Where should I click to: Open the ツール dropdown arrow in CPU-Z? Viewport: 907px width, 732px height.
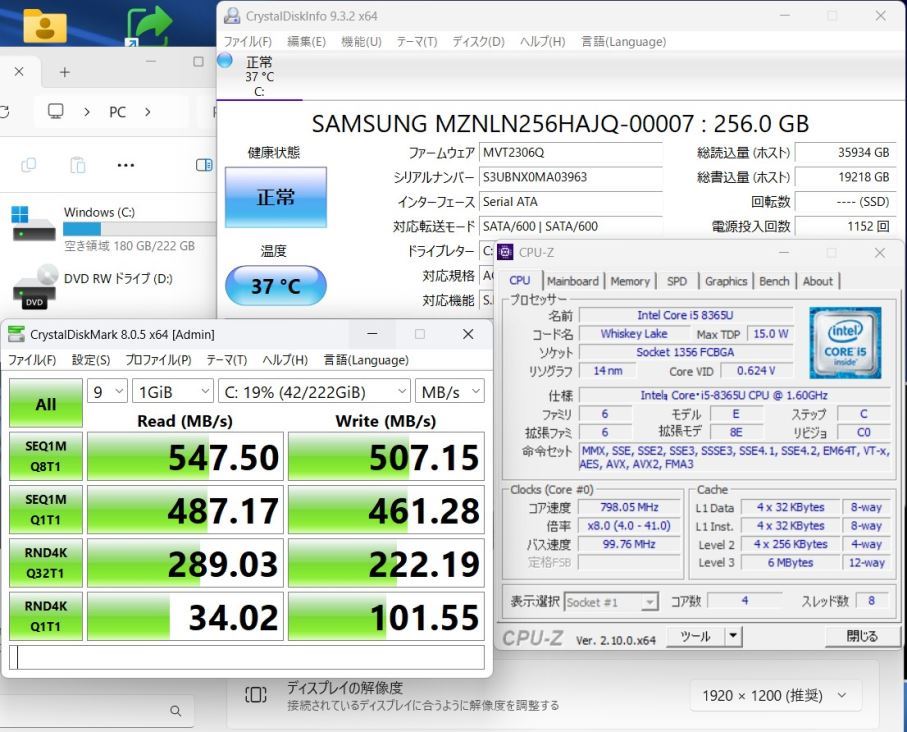click(x=733, y=636)
